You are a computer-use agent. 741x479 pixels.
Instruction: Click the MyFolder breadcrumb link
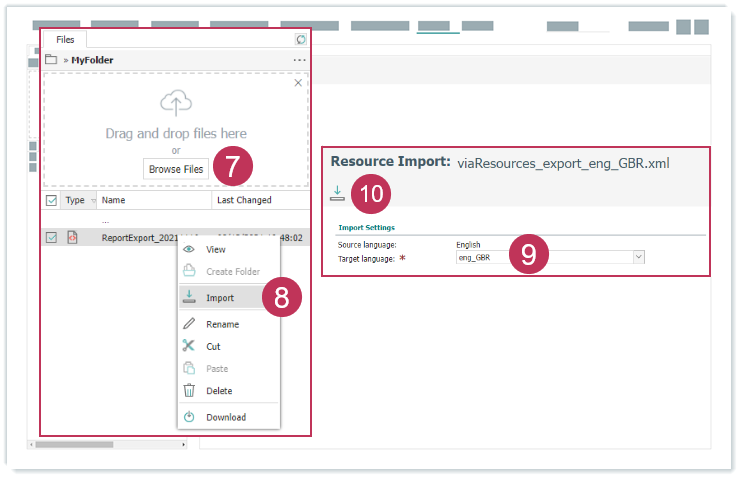(x=91, y=60)
